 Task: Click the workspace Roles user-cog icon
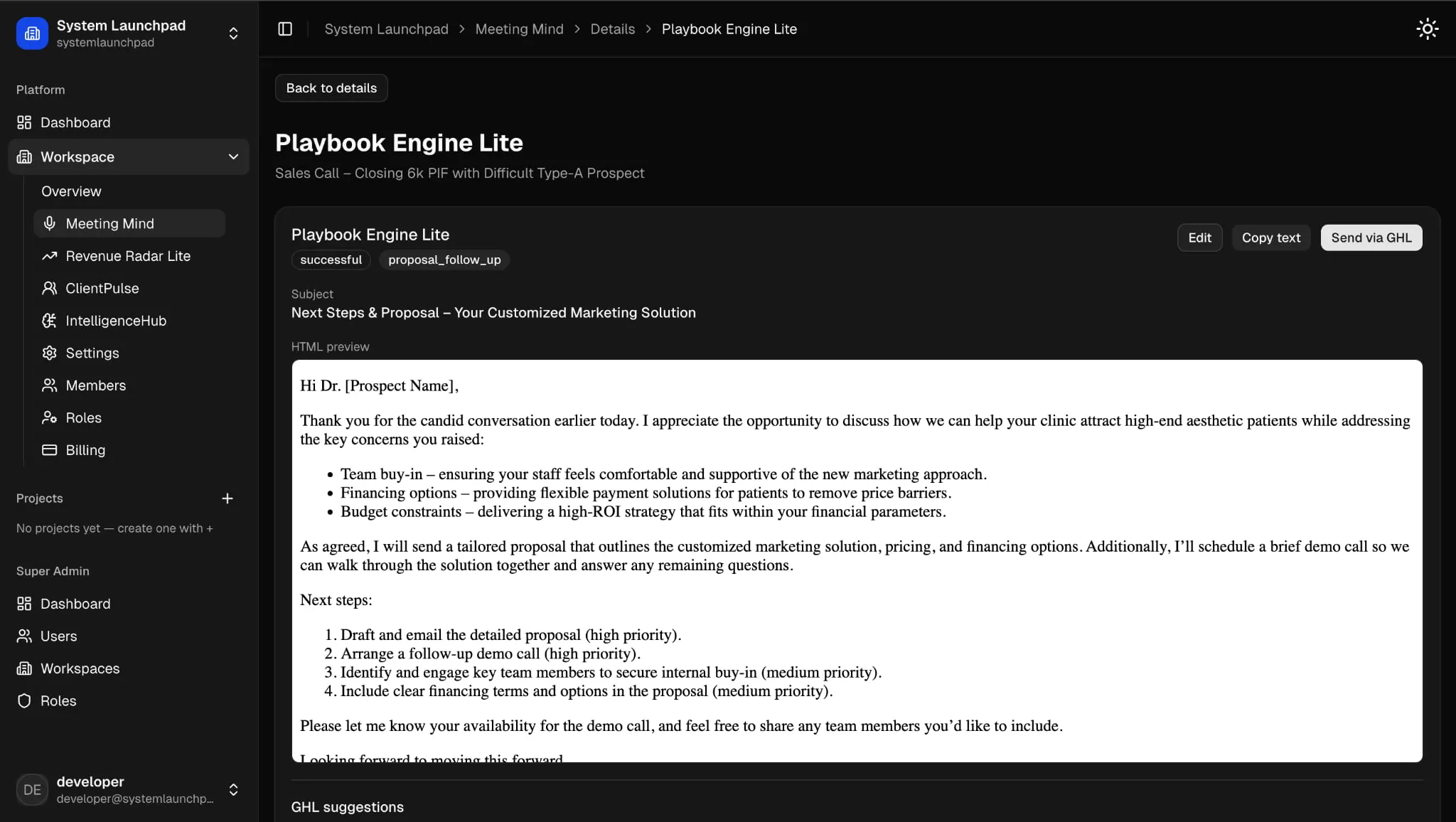point(49,418)
